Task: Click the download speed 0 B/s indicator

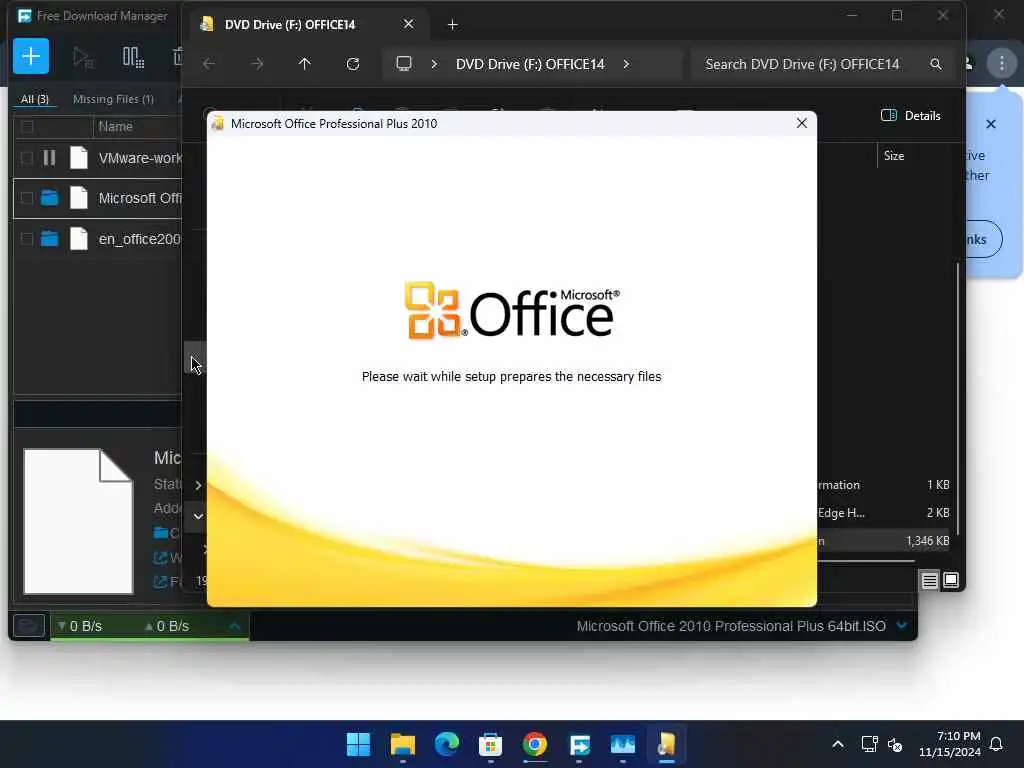Action: click(80, 626)
